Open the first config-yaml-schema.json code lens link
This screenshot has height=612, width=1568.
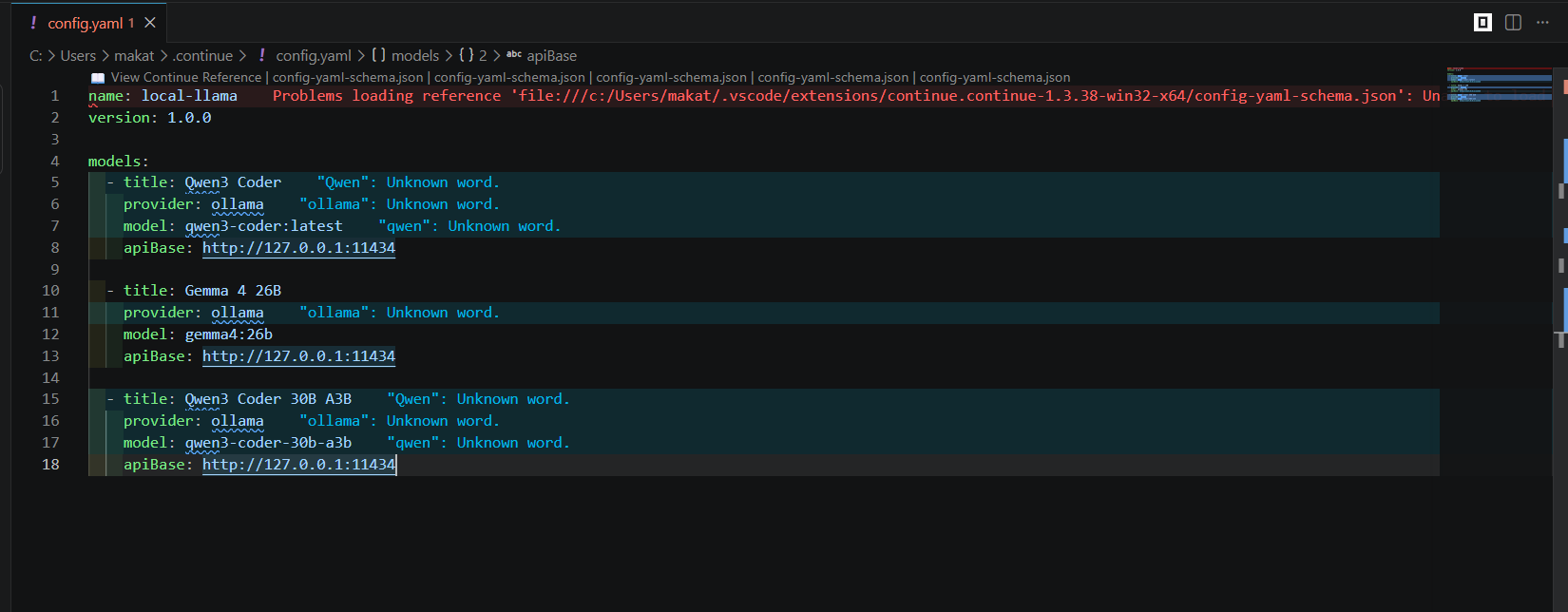click(x=348, y=78)
